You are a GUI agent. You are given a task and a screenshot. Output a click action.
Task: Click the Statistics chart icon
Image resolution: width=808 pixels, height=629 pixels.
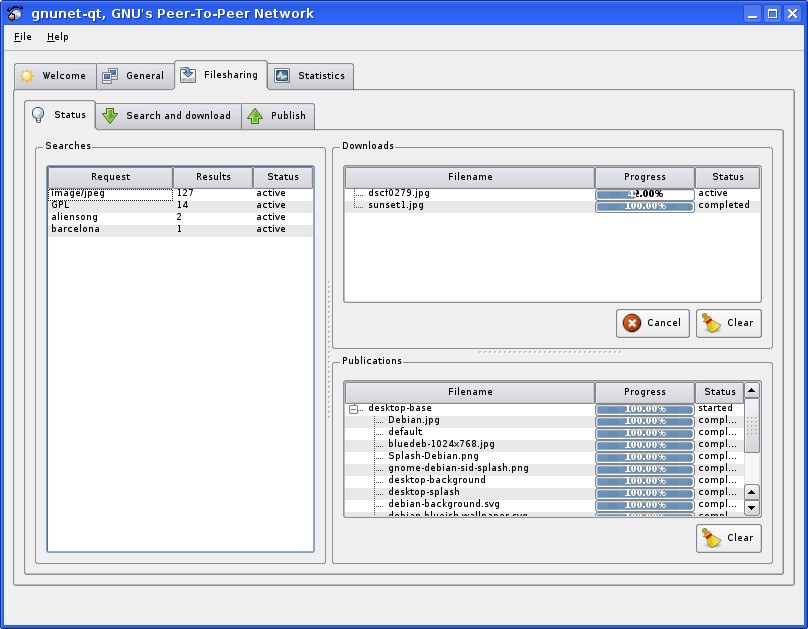(x=282, y=76)
